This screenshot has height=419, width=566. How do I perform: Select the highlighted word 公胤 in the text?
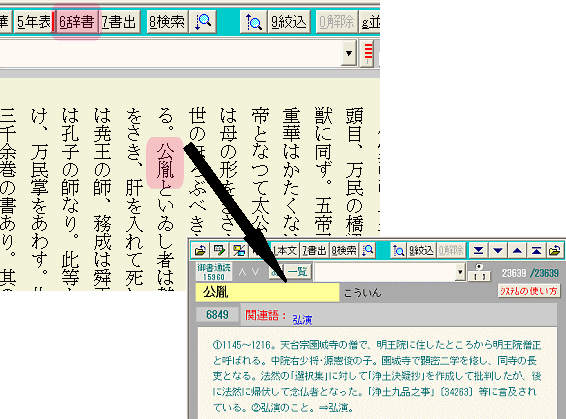point(165,163)
